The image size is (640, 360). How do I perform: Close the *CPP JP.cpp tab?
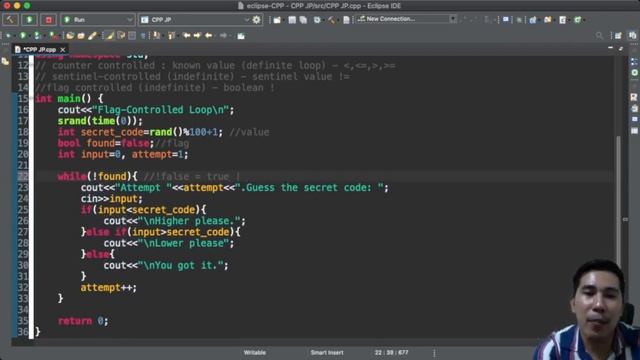click(x=62, y=50)
